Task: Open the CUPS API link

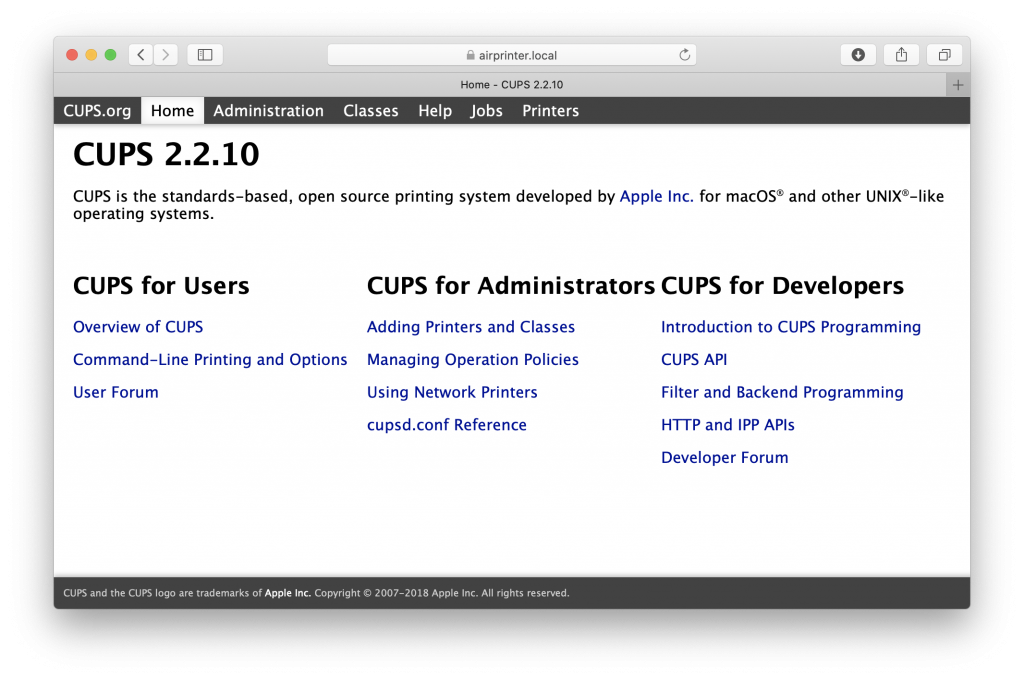Action: pyautogui.click(x=694, y=359)
